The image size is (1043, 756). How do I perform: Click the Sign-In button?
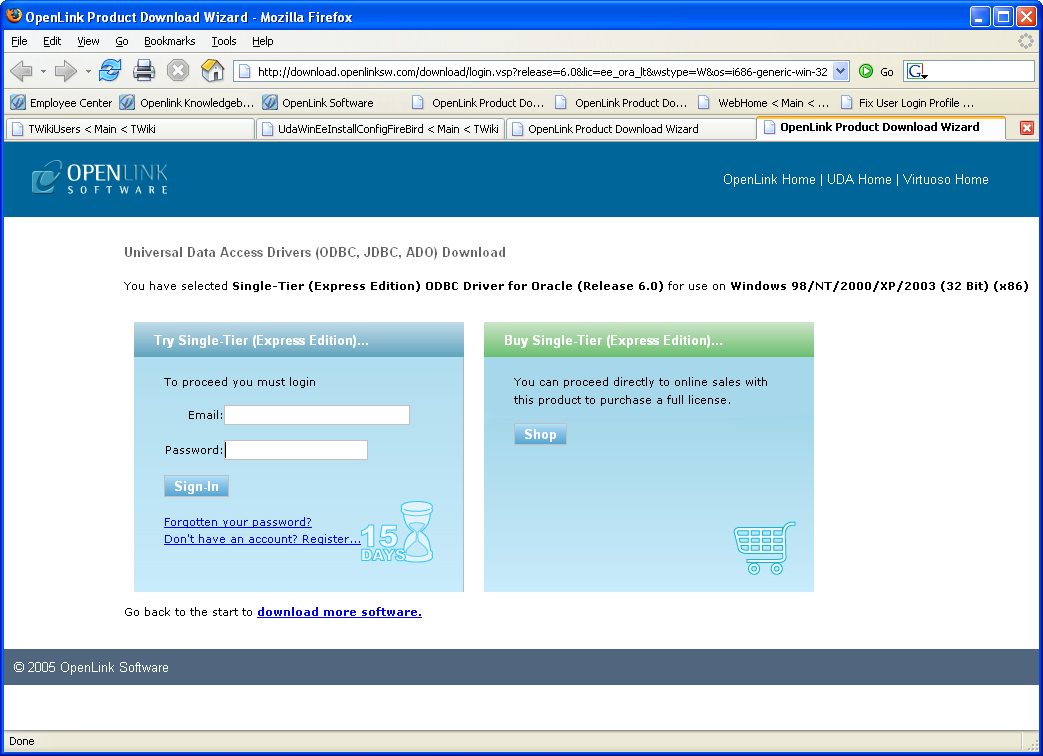coord(196,486)
